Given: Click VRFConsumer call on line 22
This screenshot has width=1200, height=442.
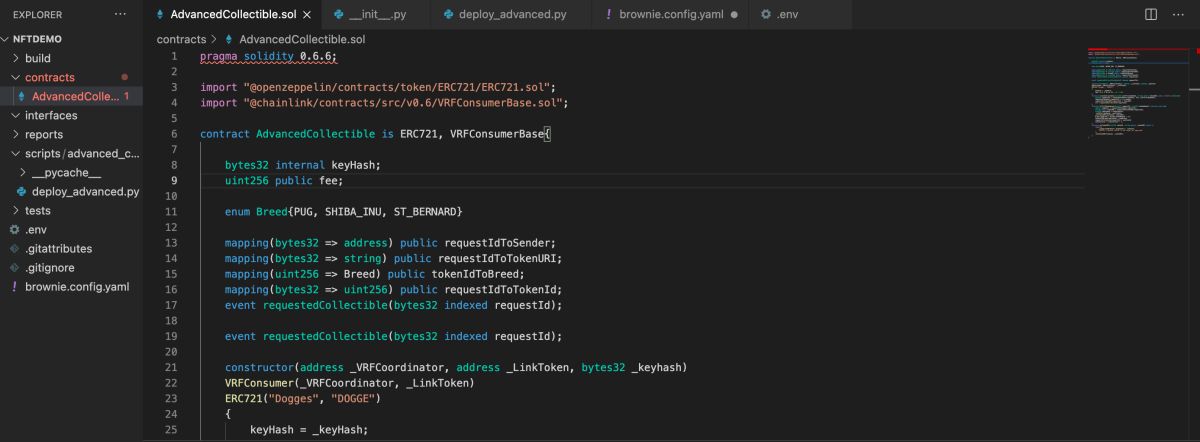Looking at the screenshot, I should pos(259,383).
